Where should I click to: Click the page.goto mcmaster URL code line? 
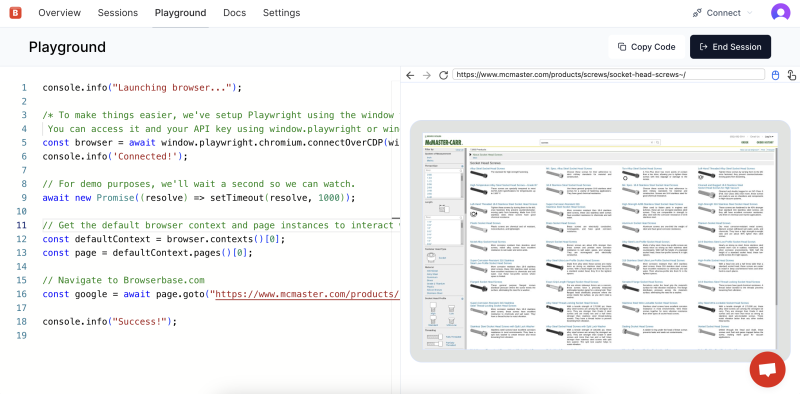[220, 294]
